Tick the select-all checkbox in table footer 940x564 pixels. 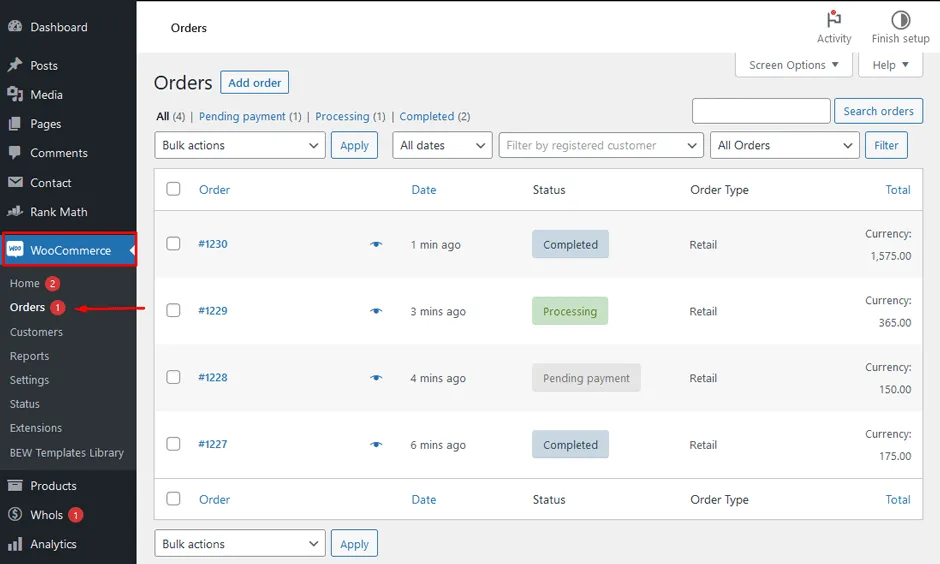[173, 499]
